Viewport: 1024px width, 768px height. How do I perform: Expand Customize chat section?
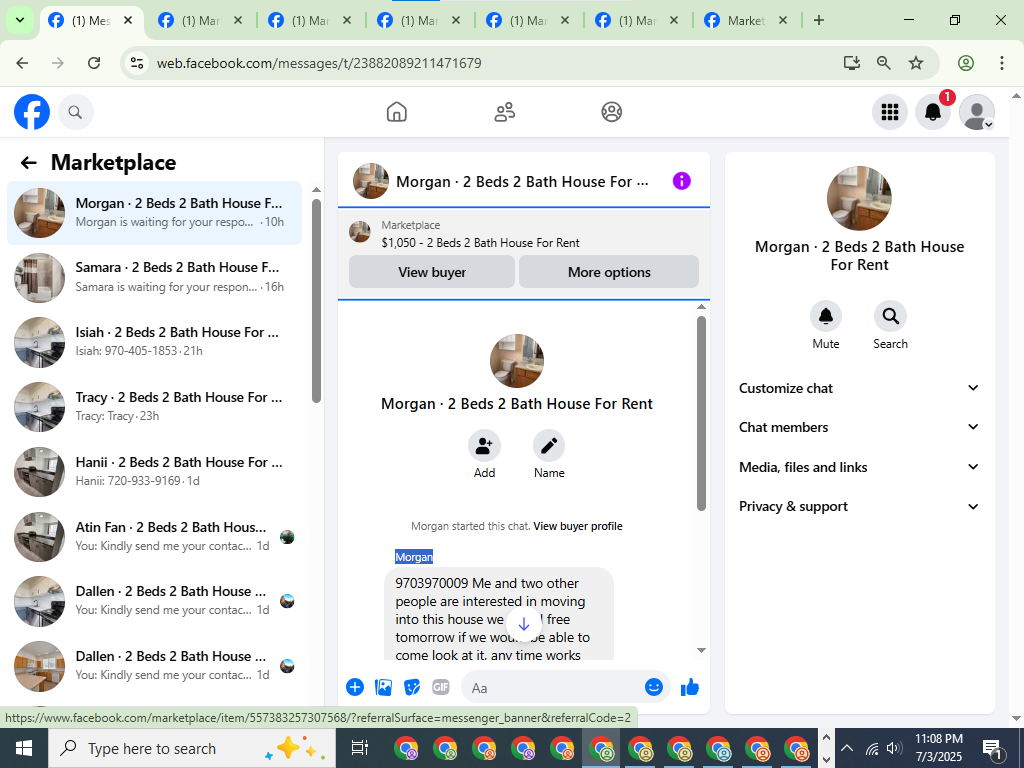pos(859,388)
